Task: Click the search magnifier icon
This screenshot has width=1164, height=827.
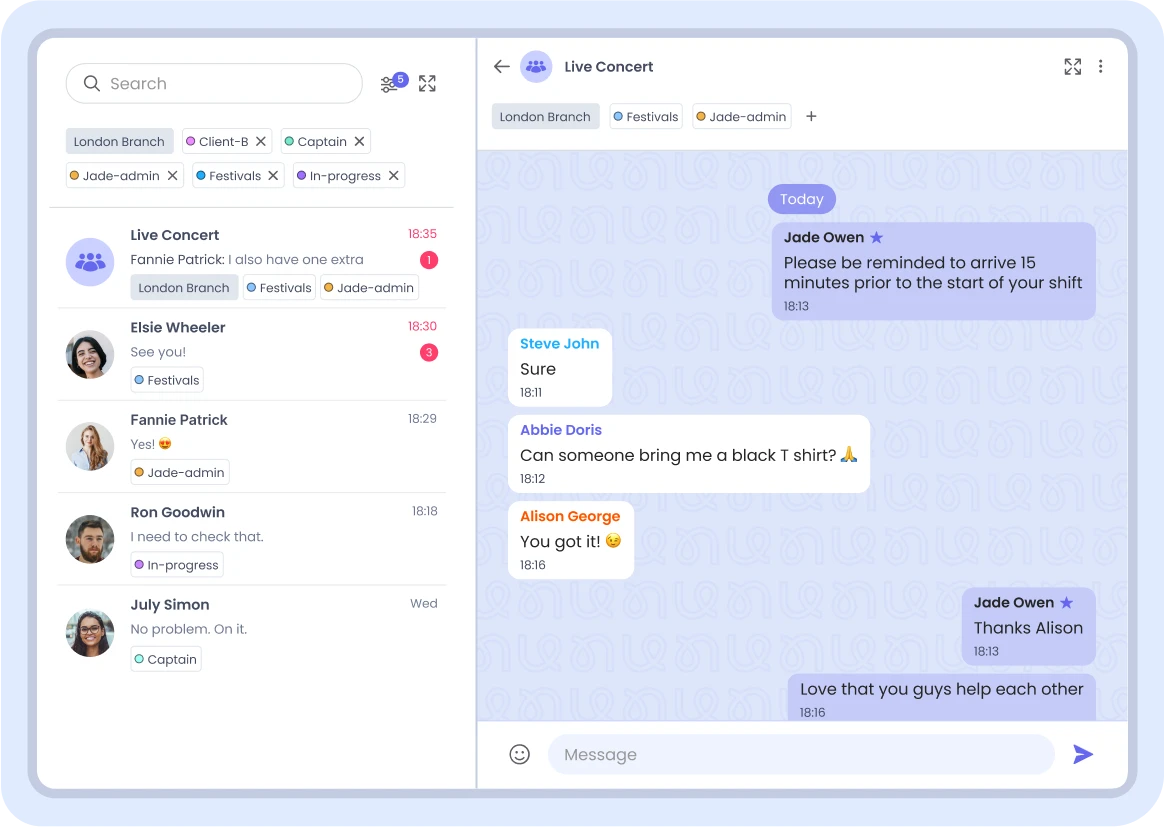Action: point(91,84)
